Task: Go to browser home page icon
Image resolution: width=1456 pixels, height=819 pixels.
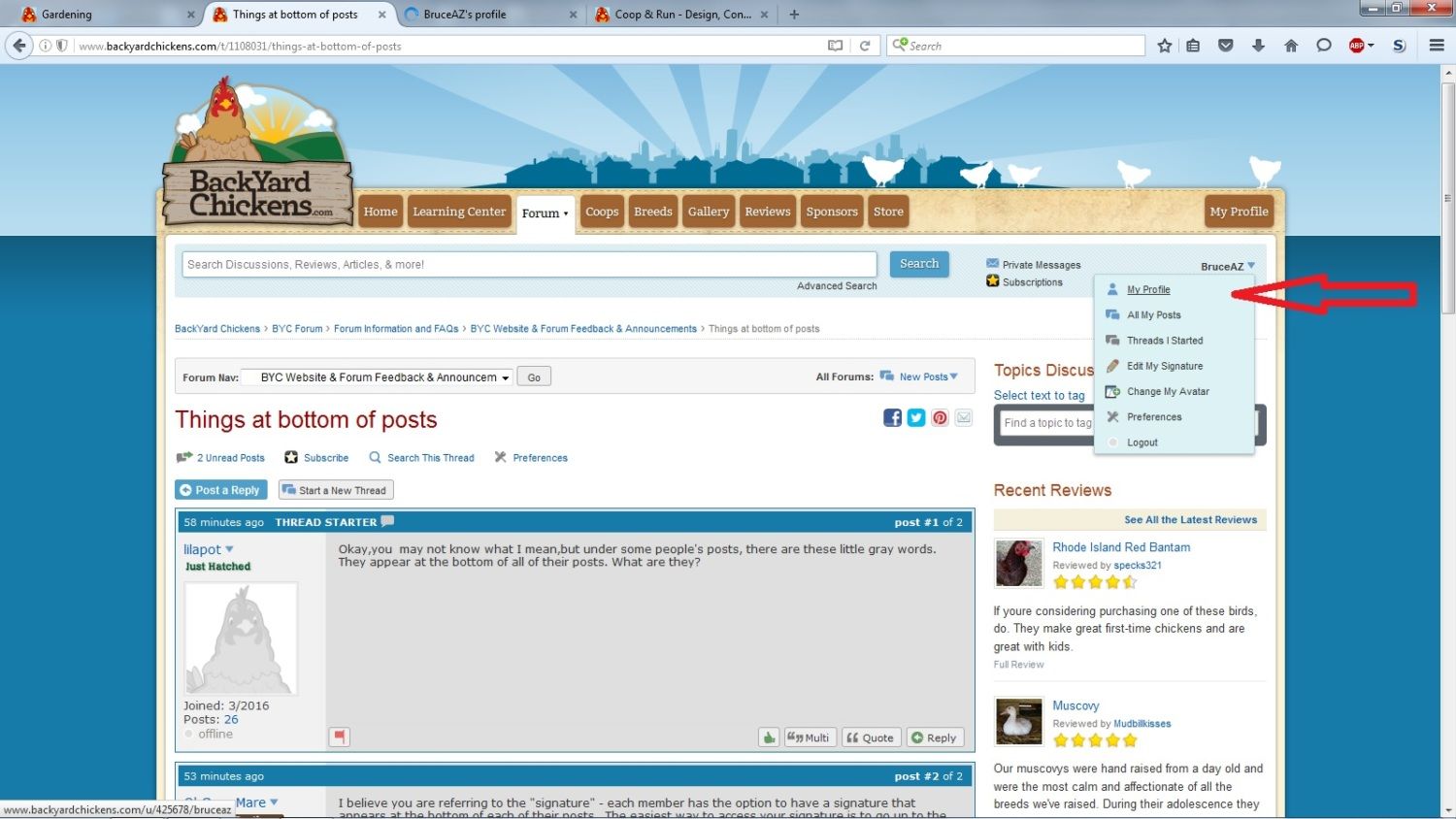Action: click(x=1291, y=46)
